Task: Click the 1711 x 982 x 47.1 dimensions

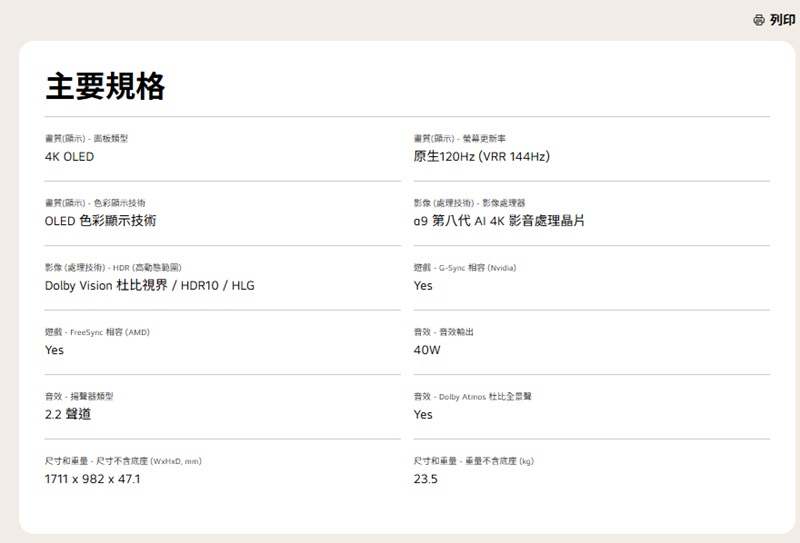Action: coord(93,479)
